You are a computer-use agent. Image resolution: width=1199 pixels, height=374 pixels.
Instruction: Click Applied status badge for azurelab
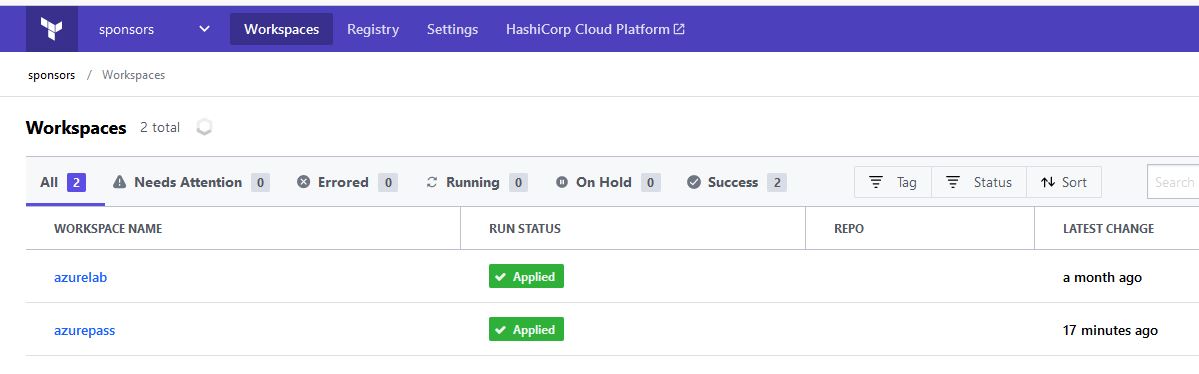[526, 277]
